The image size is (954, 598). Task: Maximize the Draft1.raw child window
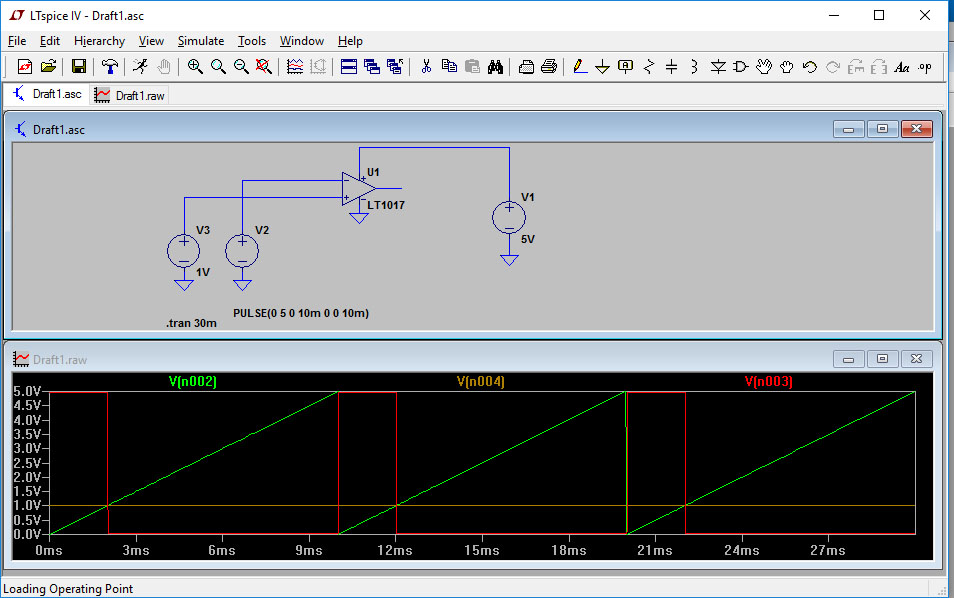(x=882, y=359)
